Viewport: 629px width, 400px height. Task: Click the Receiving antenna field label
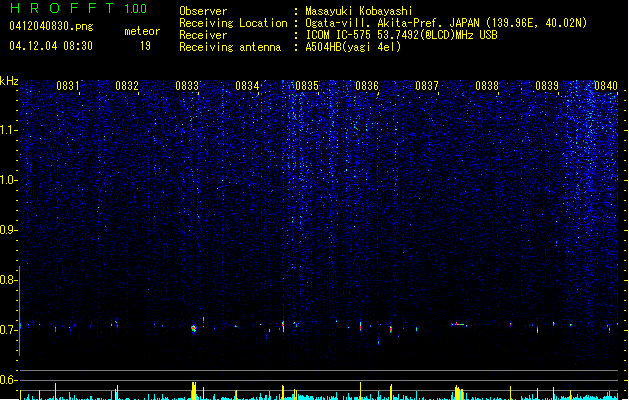(230, 47)
